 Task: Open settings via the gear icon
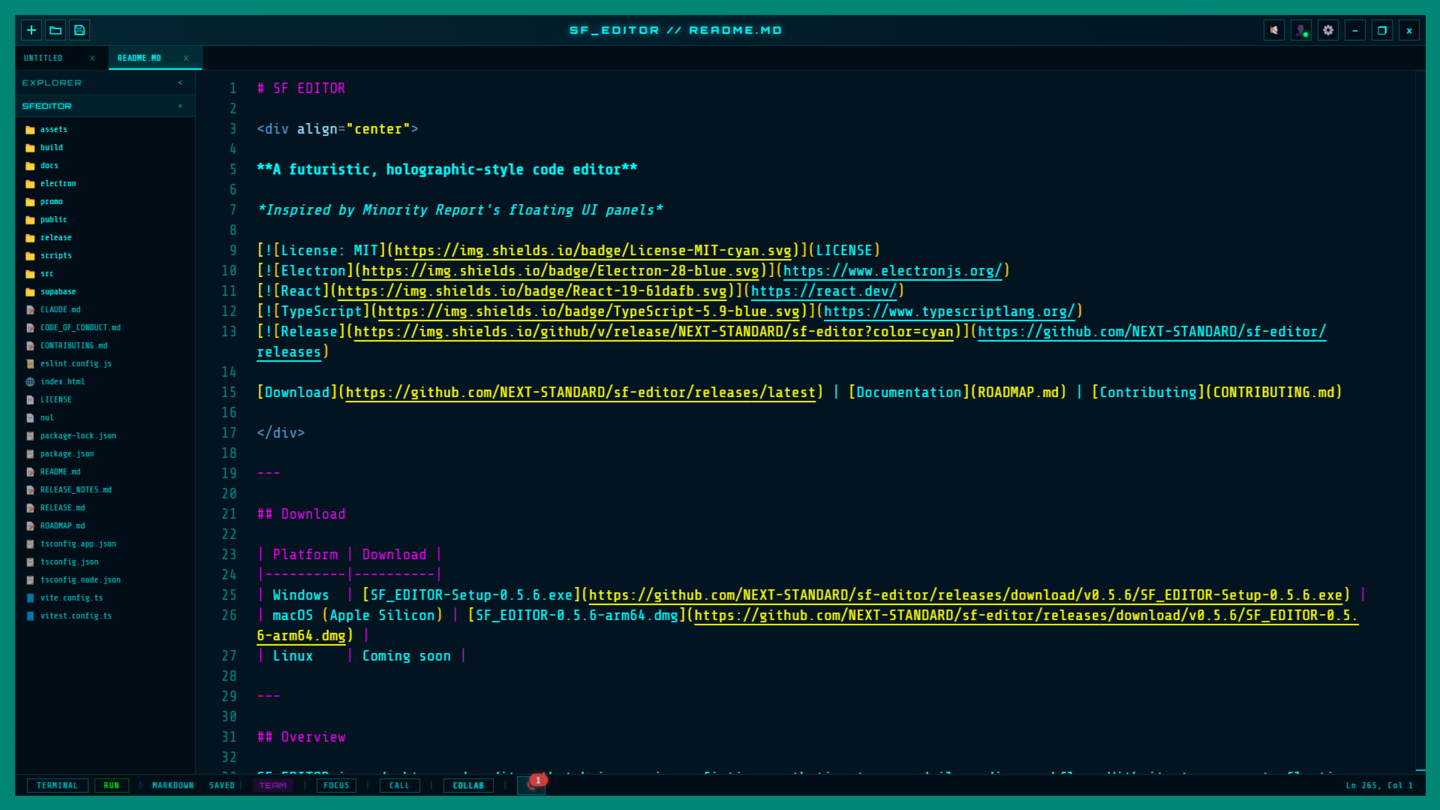[1328, 30]
